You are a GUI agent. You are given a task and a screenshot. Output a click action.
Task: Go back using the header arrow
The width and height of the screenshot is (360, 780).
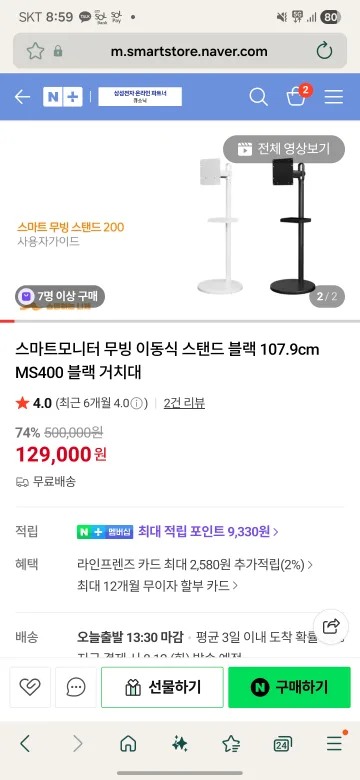coord(22,97)
